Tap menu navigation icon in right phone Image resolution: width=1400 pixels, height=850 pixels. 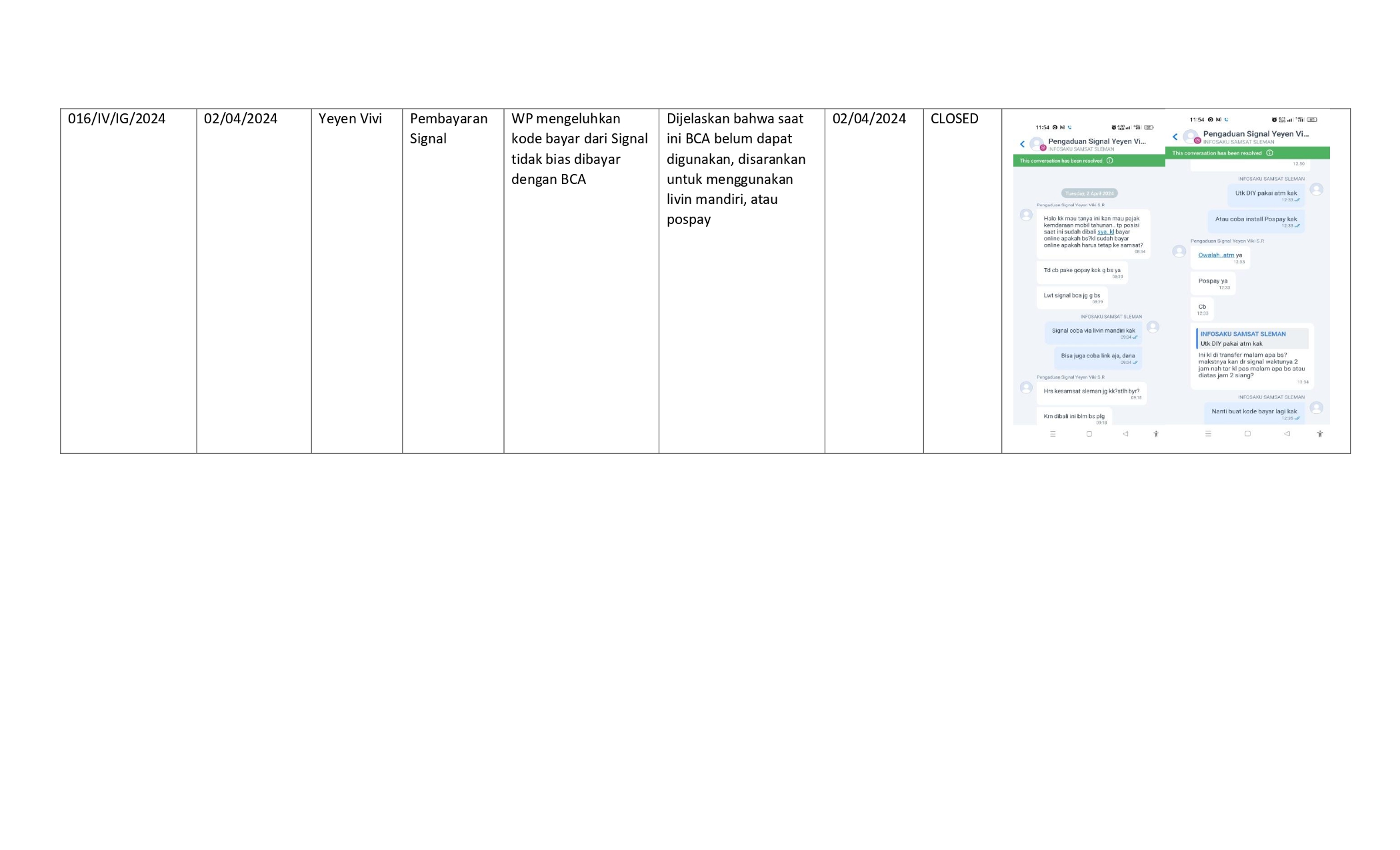point(1208,433)
